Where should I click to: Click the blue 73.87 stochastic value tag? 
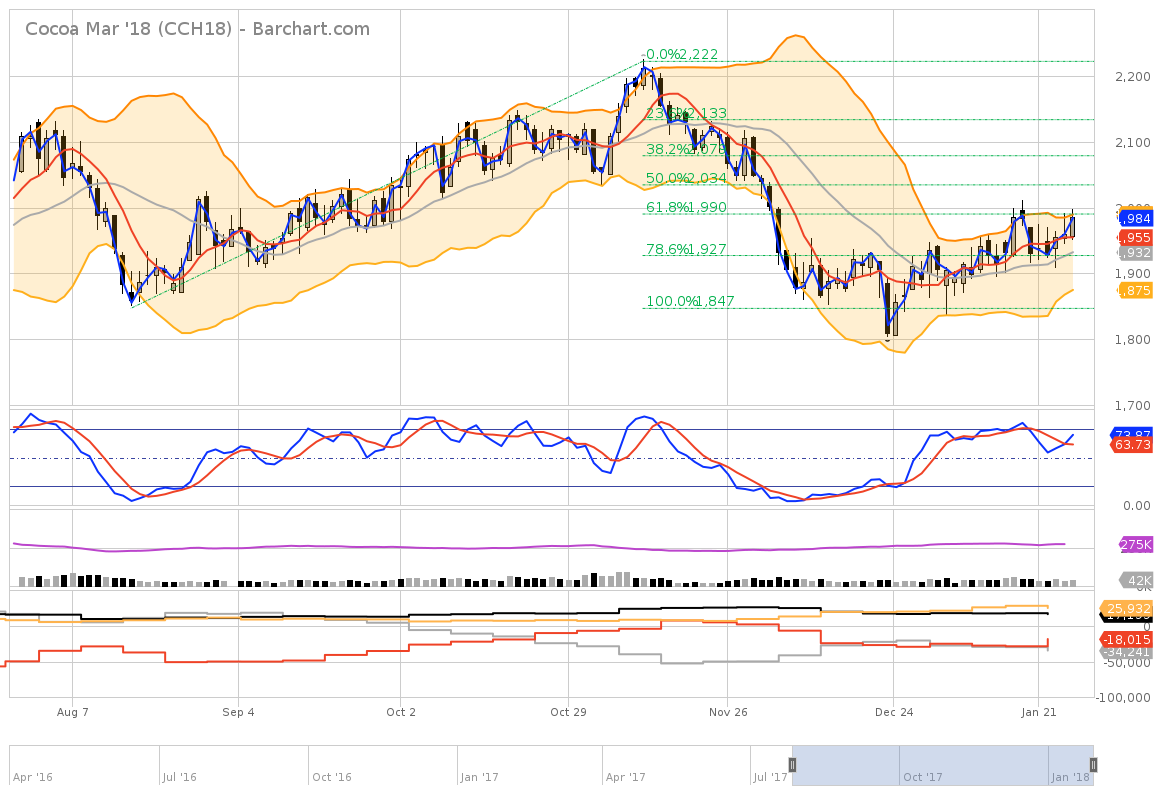point(1132,434)
